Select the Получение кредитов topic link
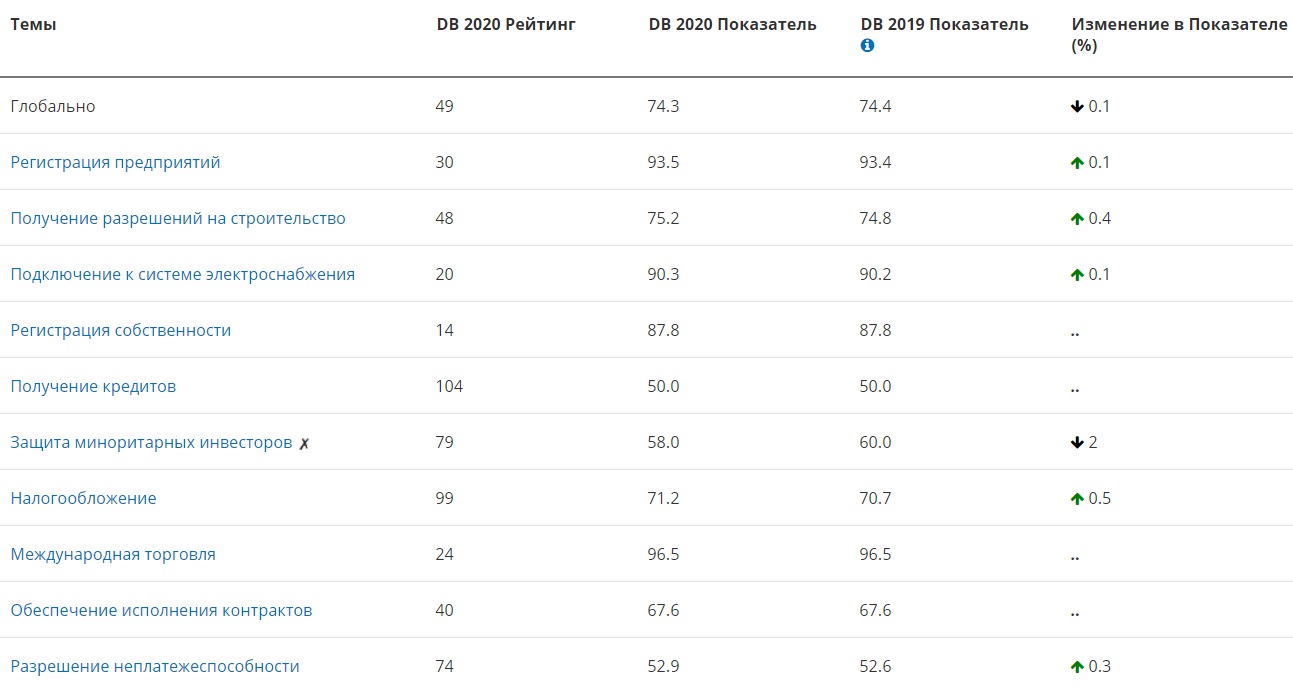 (x=93, y=386)
